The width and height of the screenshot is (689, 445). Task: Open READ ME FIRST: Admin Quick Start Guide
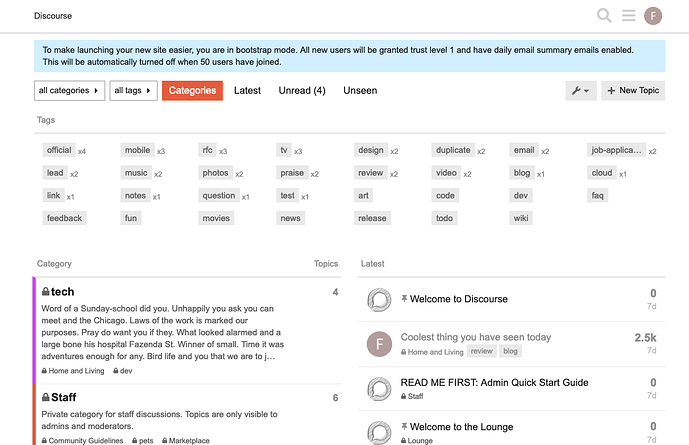(494, 382)
